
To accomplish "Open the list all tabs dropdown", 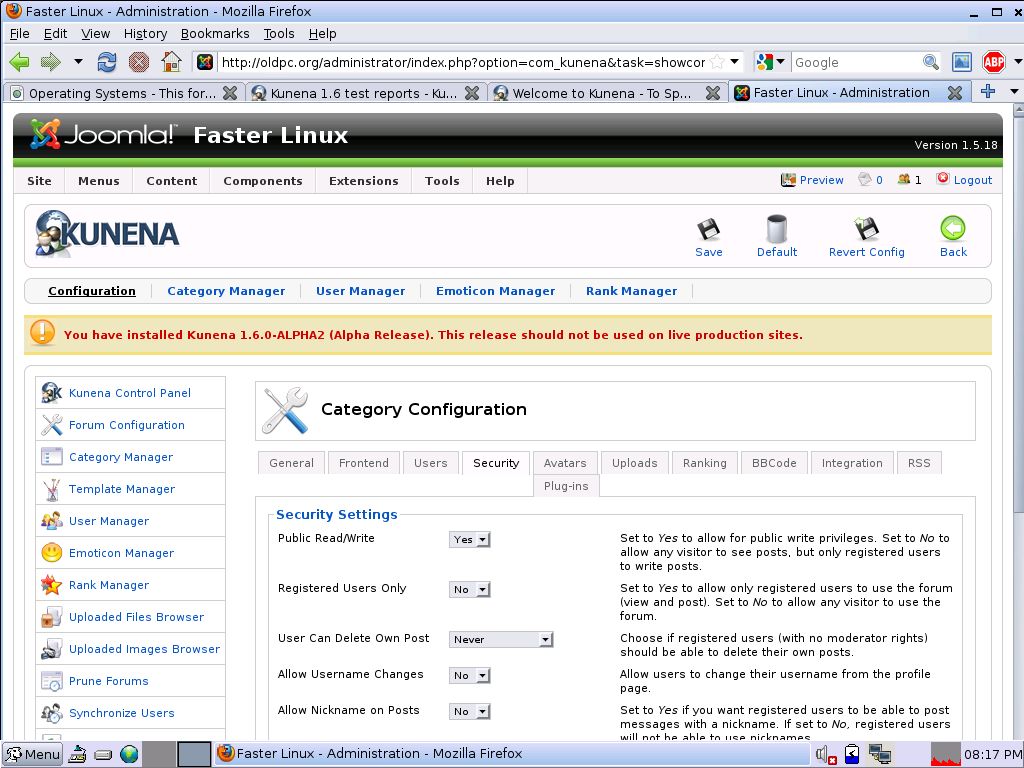I will [1014, 92].
